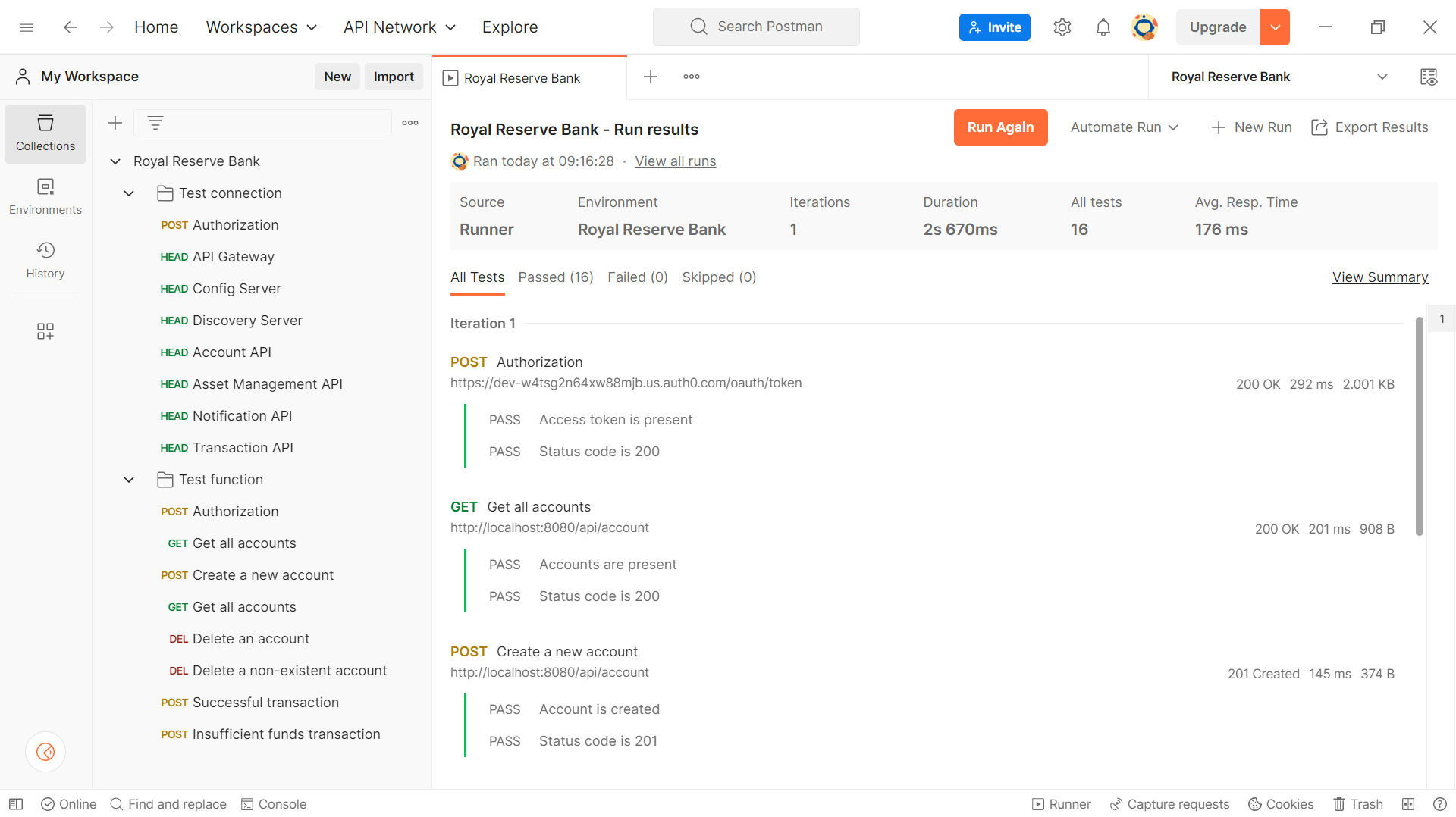This screenshot has width=1456, height=817.
Task: Add a new collection with plus icon
Action: pyautogui.click(x=115, y=123)
